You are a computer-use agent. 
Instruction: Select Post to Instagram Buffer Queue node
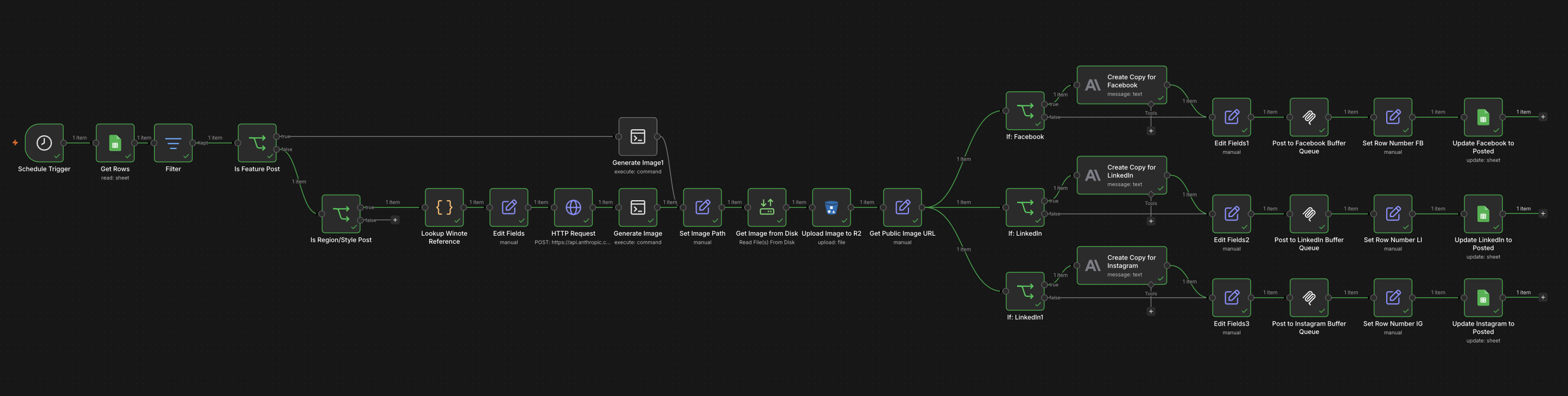[x=1309, y=298]
